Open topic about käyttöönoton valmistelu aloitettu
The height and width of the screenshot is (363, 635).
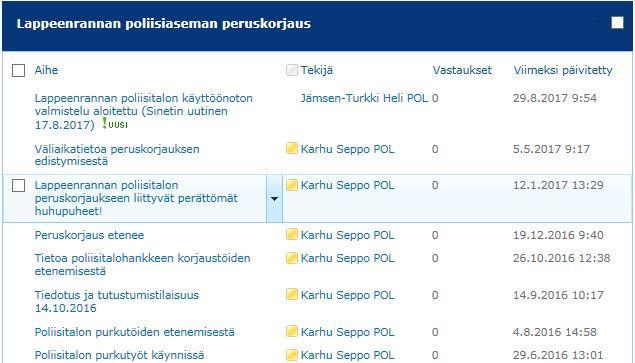click(143, 111)
